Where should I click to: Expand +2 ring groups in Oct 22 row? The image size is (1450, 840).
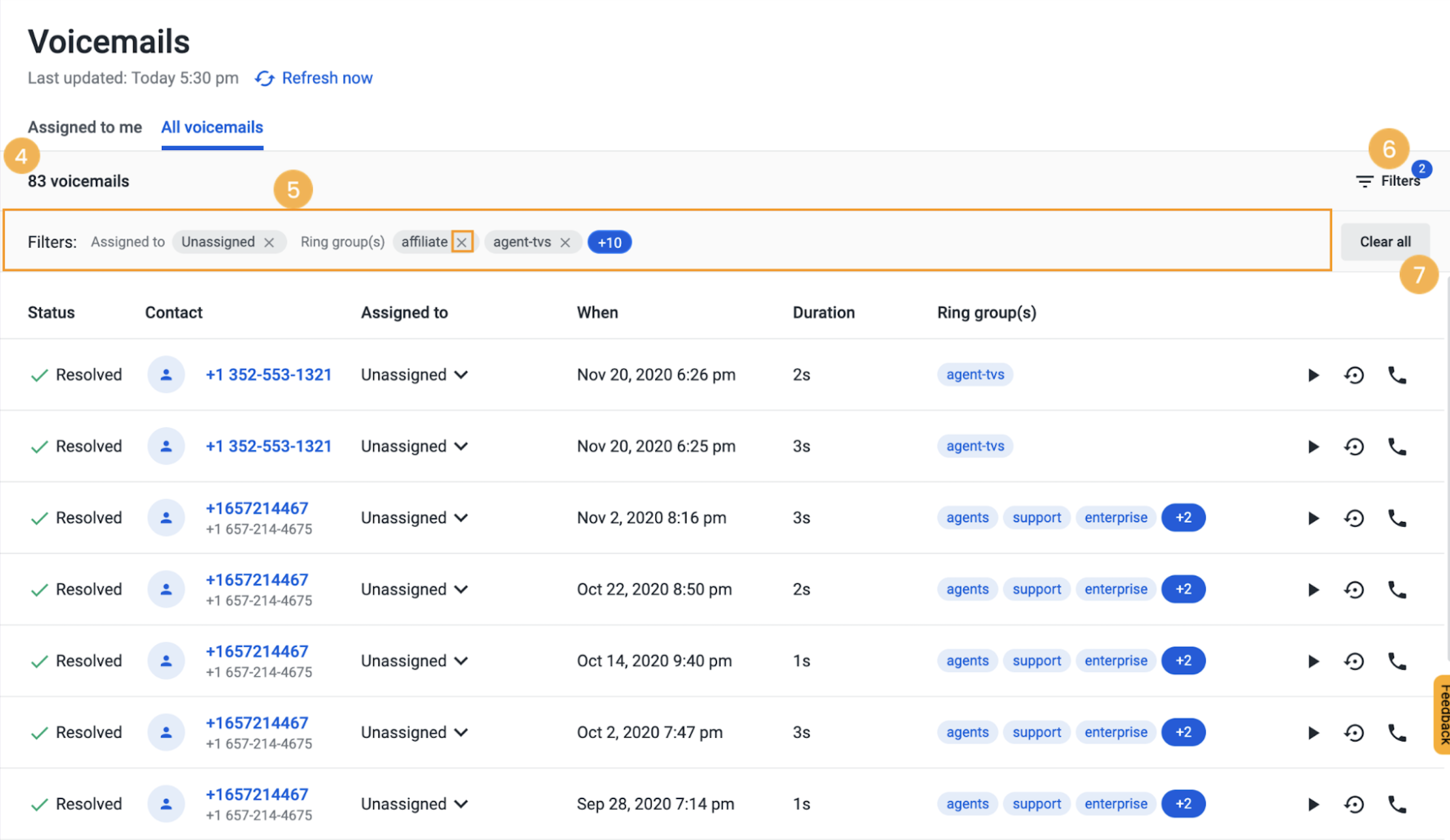(1183, 589)
